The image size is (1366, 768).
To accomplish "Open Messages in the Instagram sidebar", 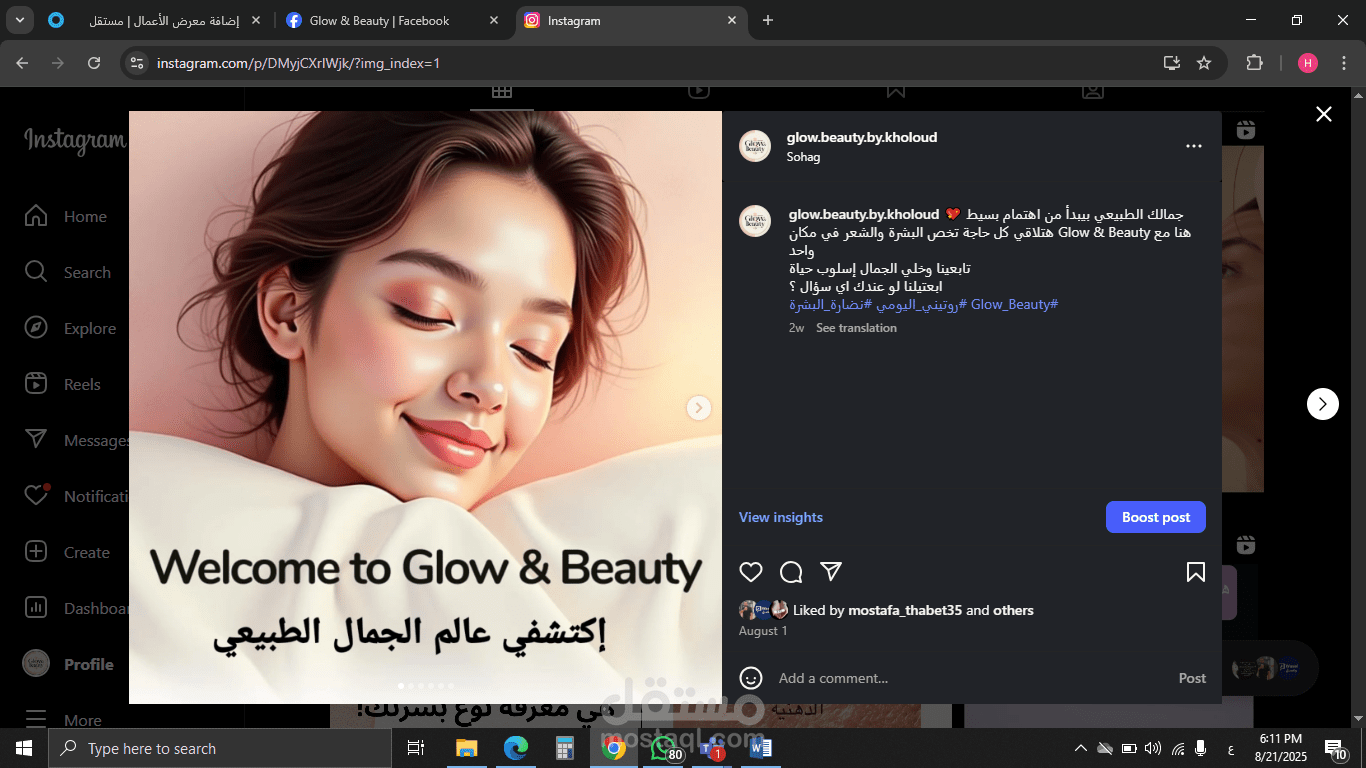I will coord(76,440).
